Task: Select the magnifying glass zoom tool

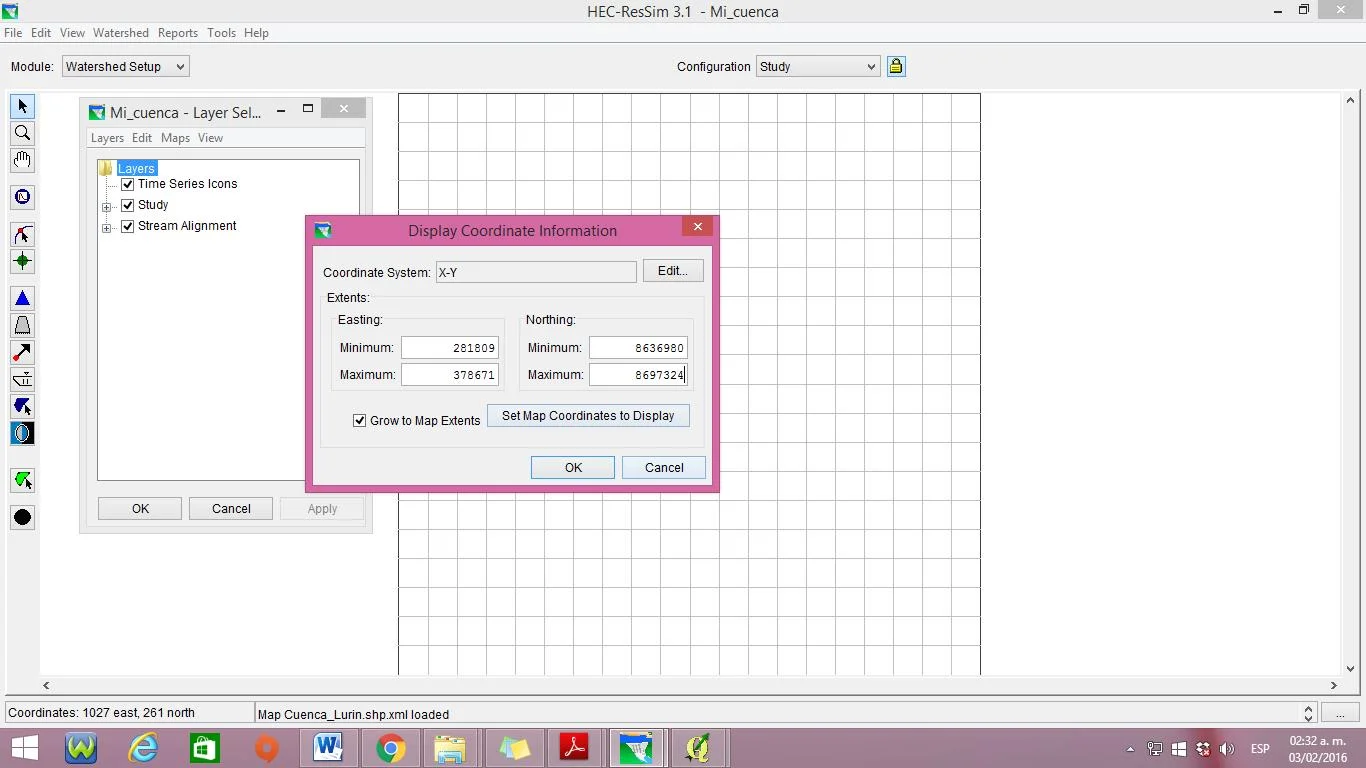Action: point(22,133)
